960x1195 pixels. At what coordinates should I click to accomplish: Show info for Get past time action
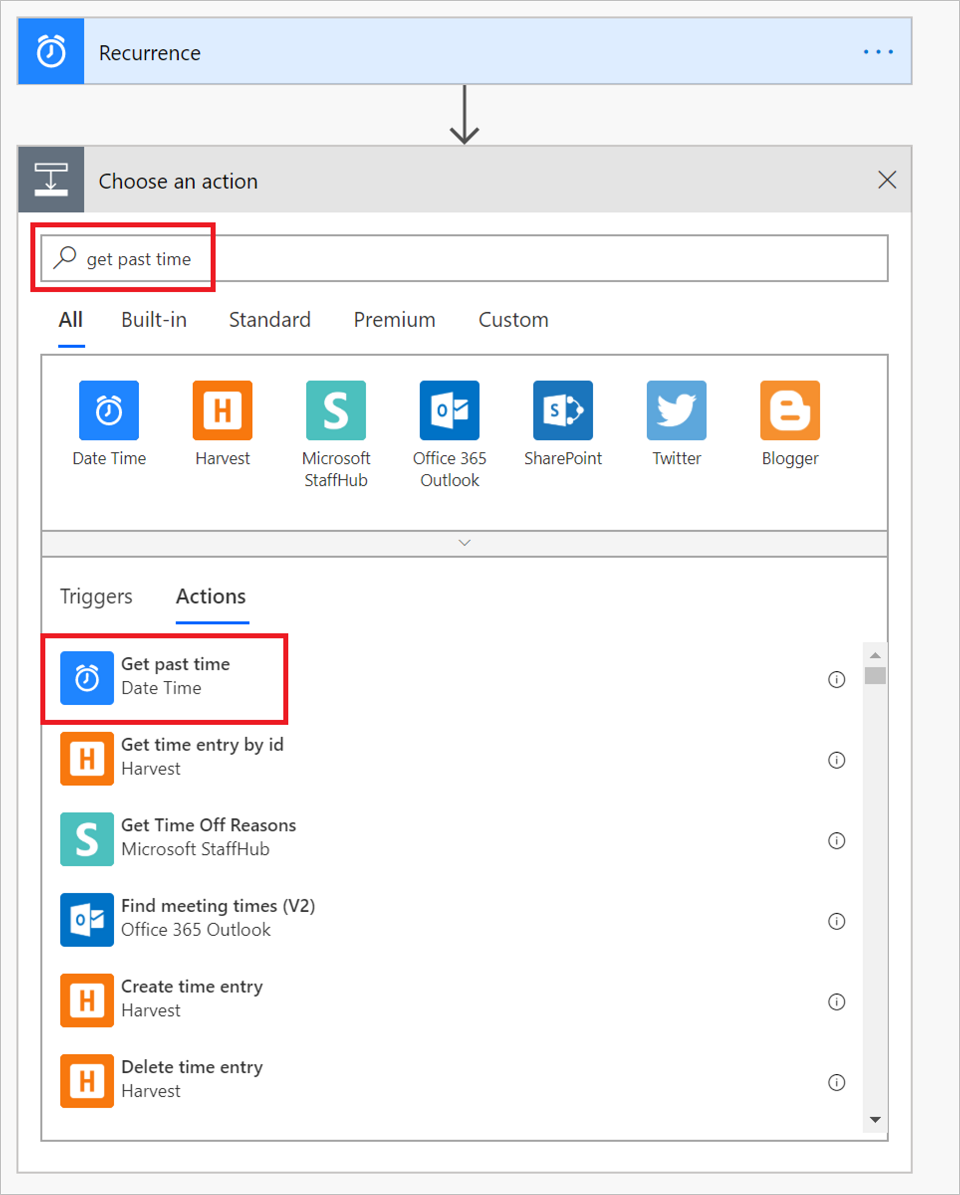pyautogui.click(x=837, y=680)
